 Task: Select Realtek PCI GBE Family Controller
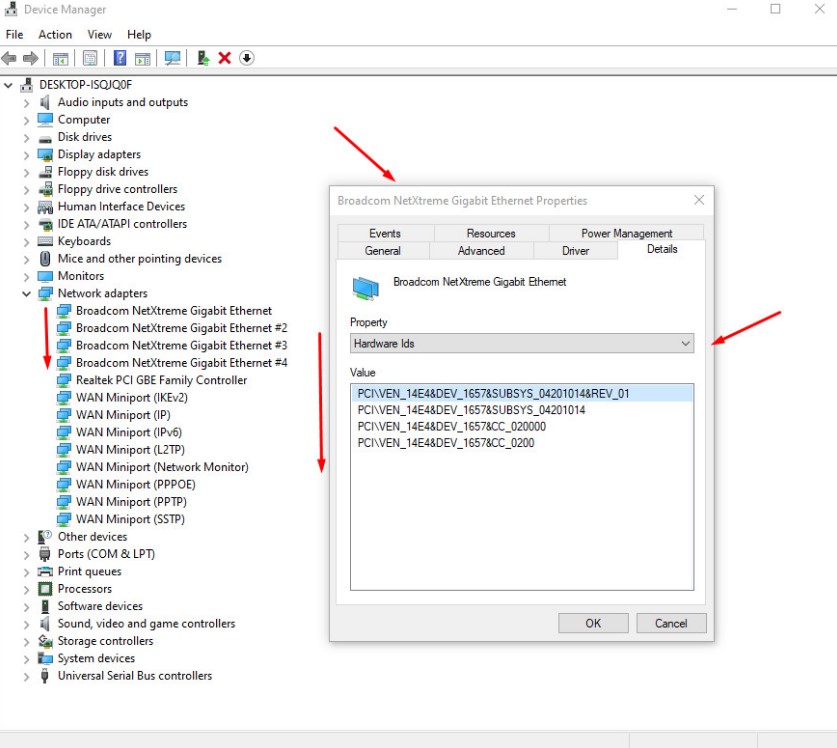(161, 380)
